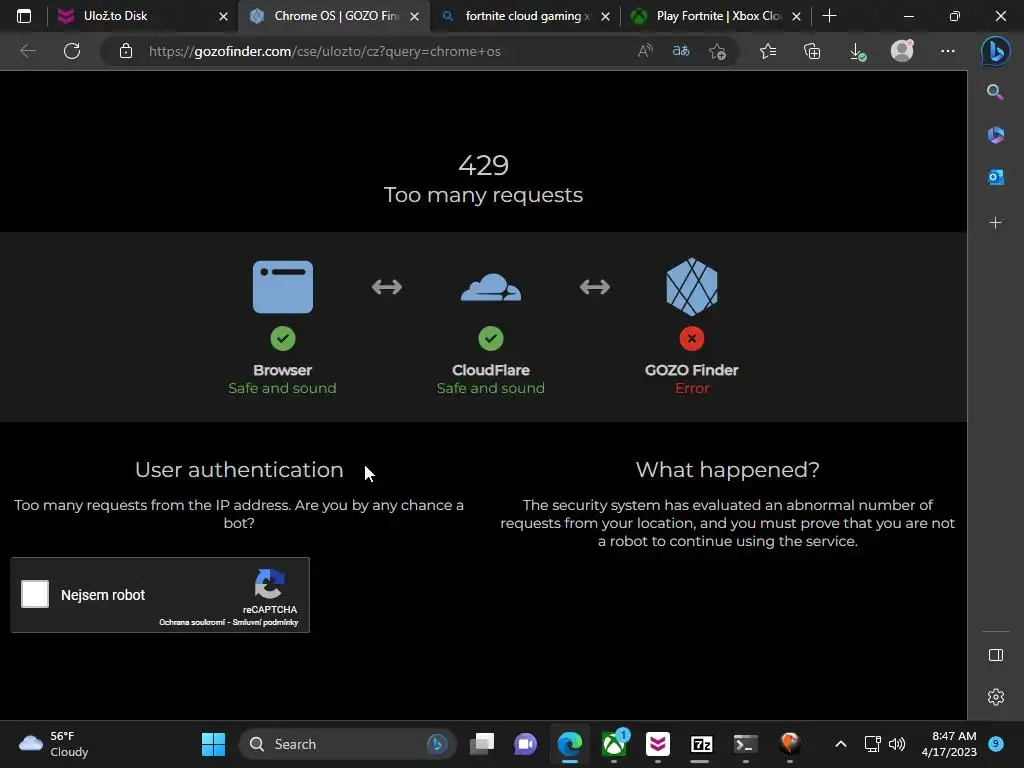Viewport: 1024px width, 768px height.
Task: Open the Chat app on taskbar
Action: (525, 744)
